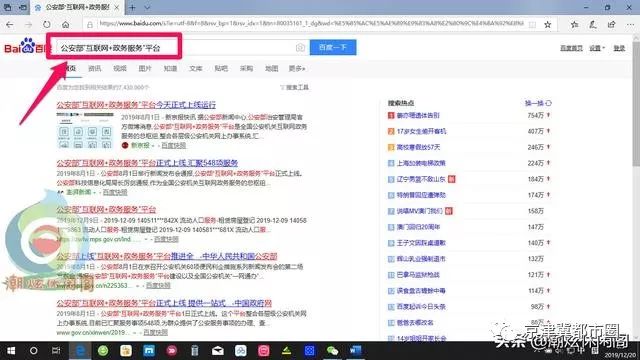
Task: Click the Edge icon on the taskbar
Action: 80,351
